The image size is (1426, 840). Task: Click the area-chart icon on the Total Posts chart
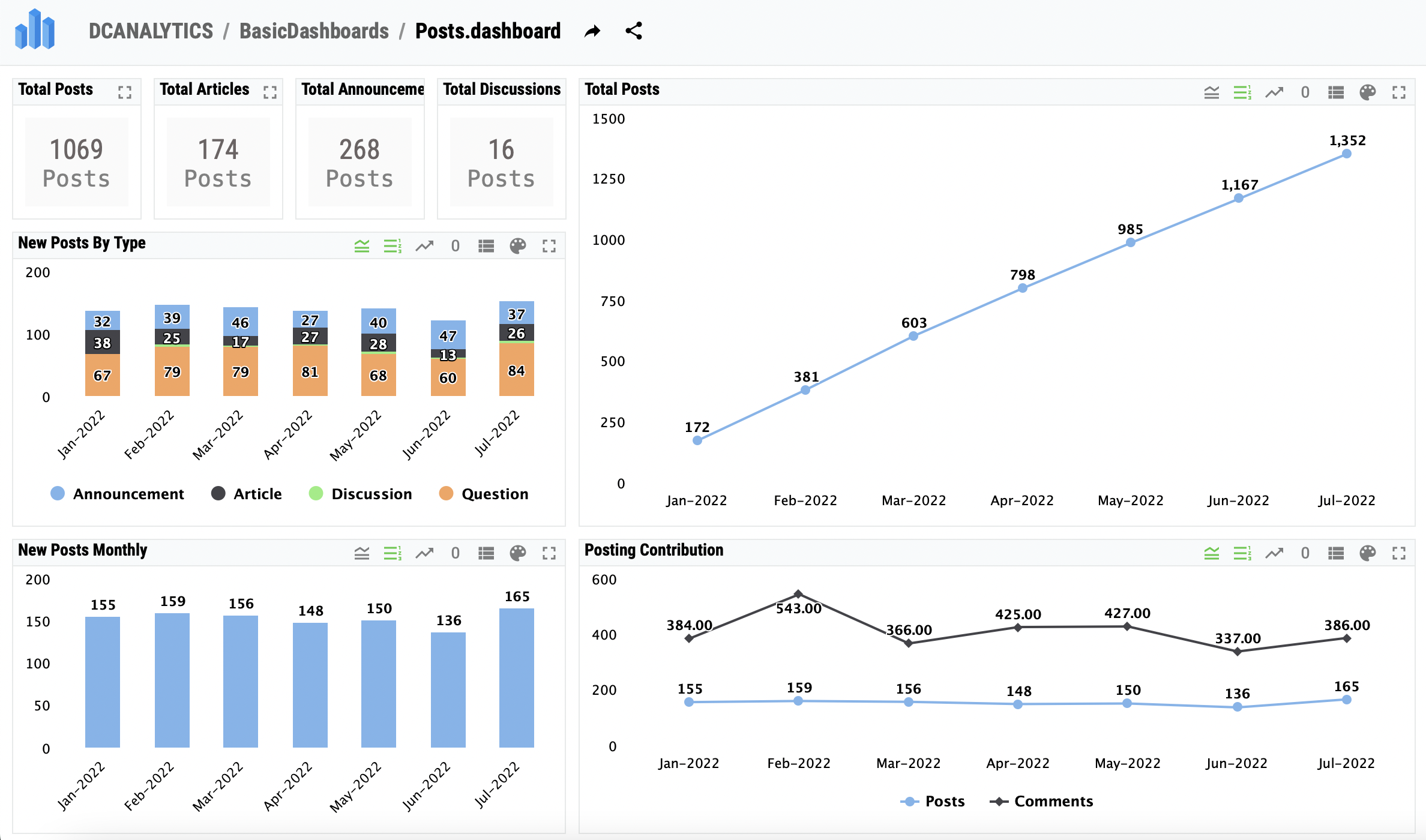point(1212,92)
